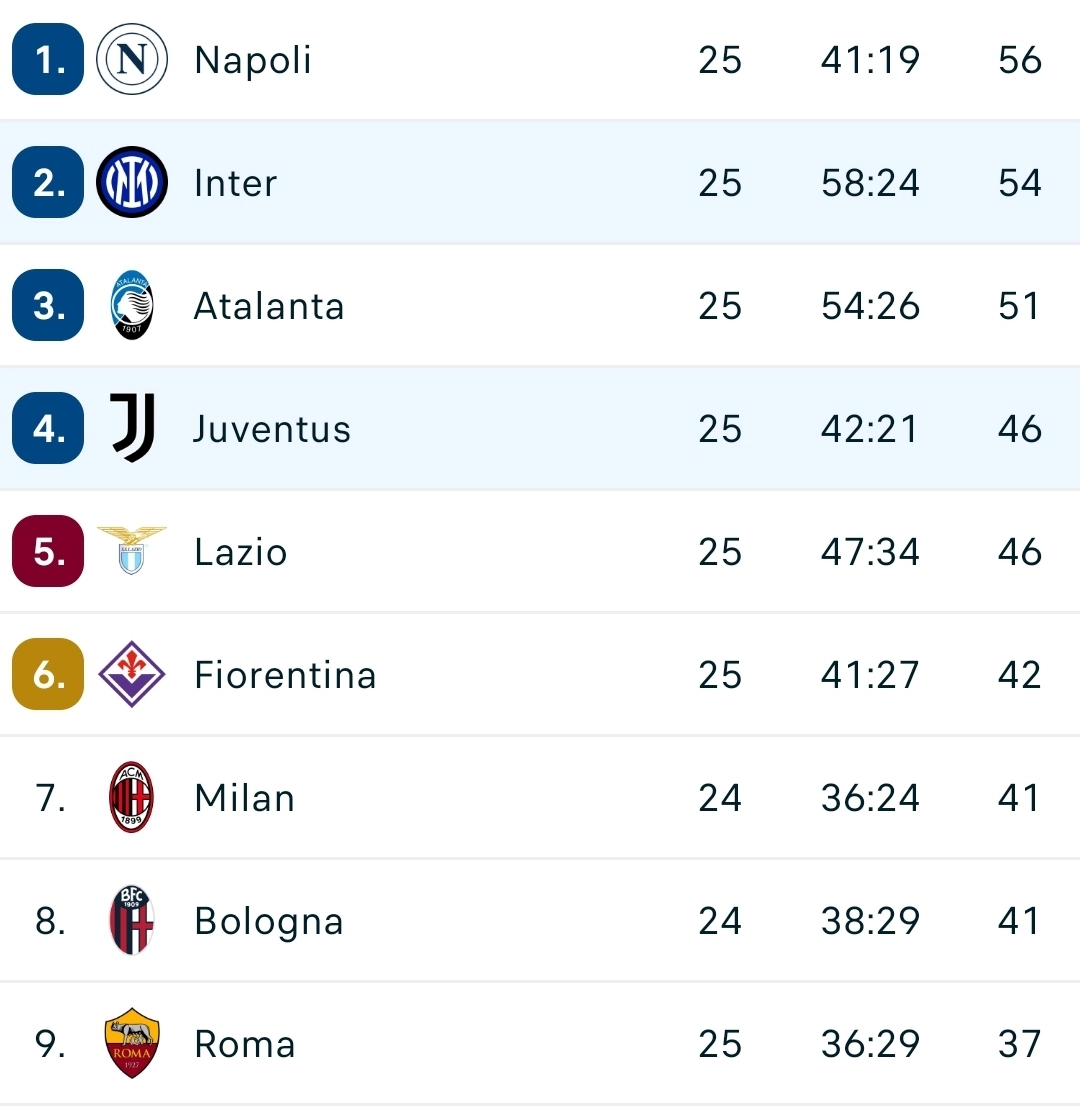
Task: Open Bologna via its BFC crest
Action: [x=130, y=920]
